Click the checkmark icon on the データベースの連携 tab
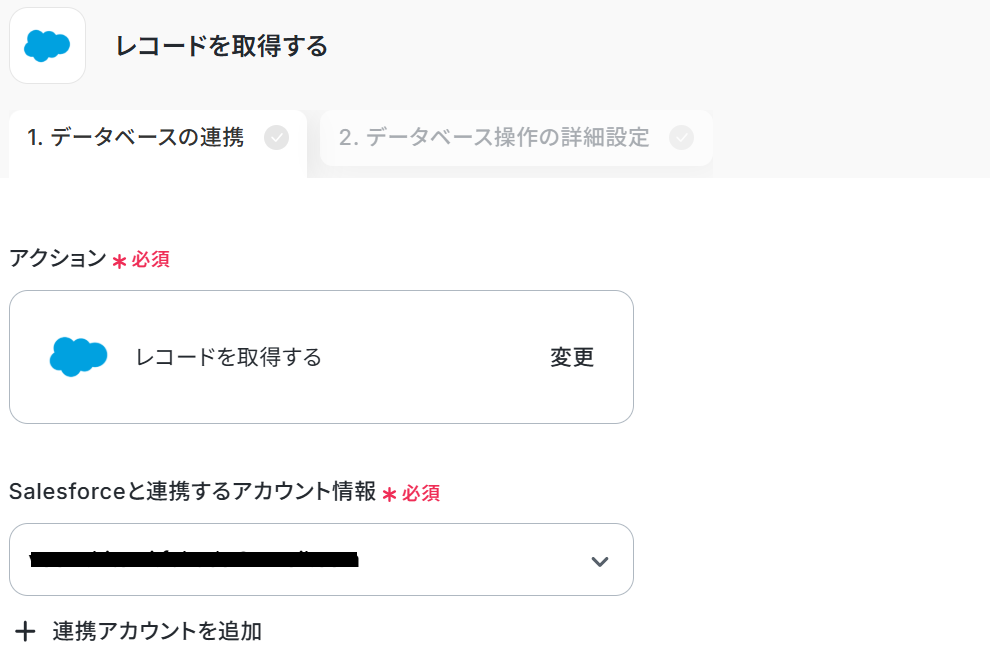The image size is (990, 657). [277, 138]
